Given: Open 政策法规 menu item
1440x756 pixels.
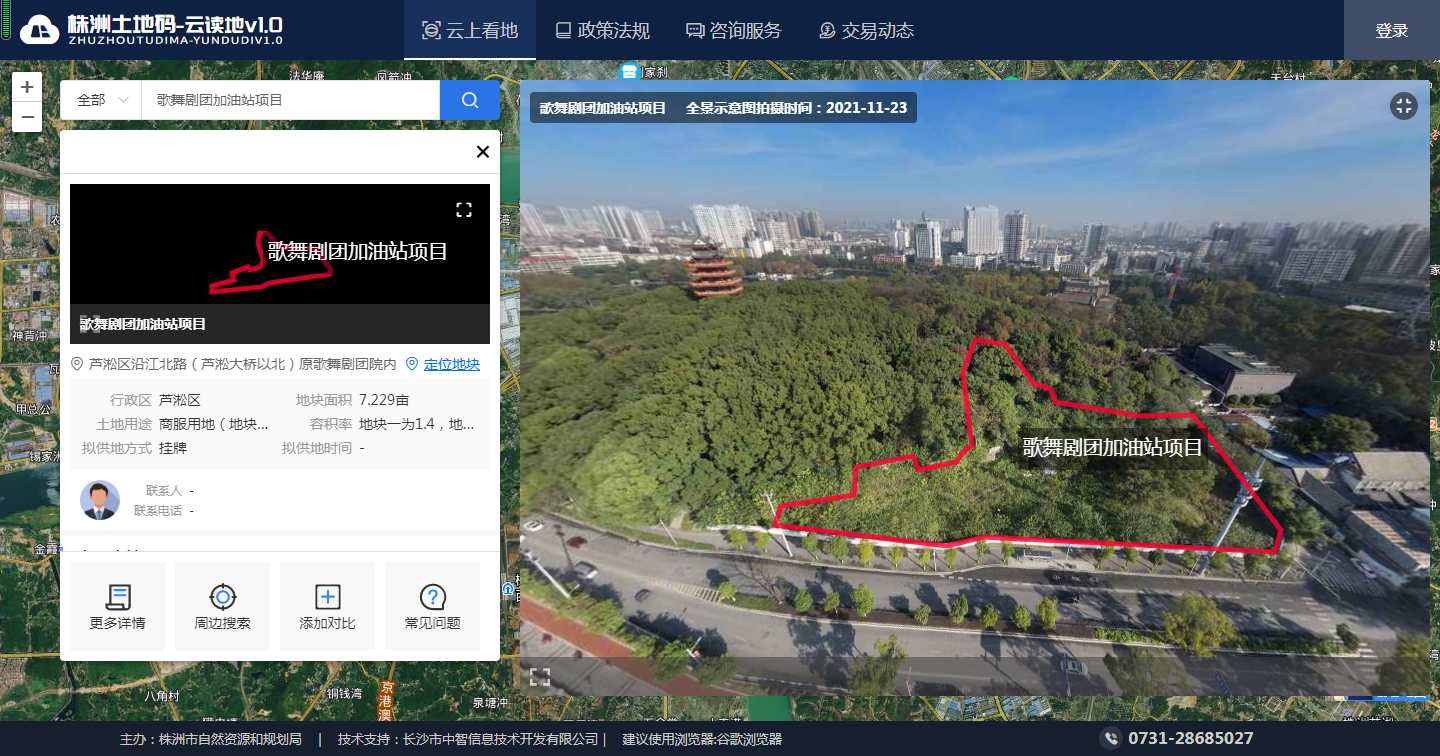Looking at the screenshot, I should pos(603,31).
